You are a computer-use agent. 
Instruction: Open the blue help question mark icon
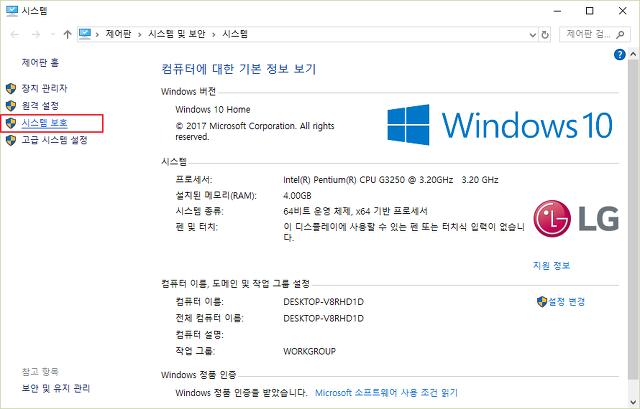(x=620, y=54)
